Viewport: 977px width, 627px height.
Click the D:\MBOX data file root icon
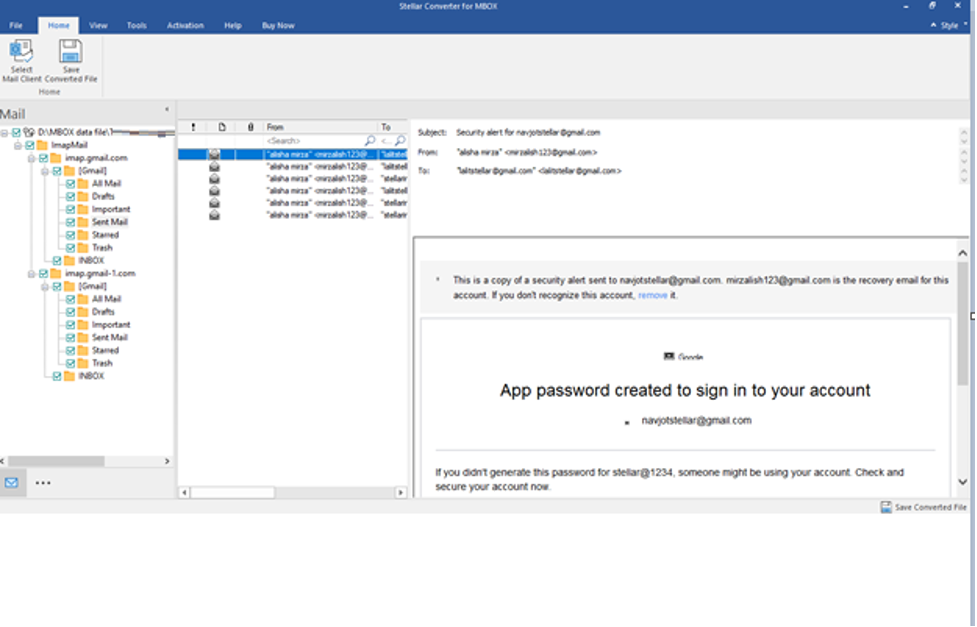29,132
